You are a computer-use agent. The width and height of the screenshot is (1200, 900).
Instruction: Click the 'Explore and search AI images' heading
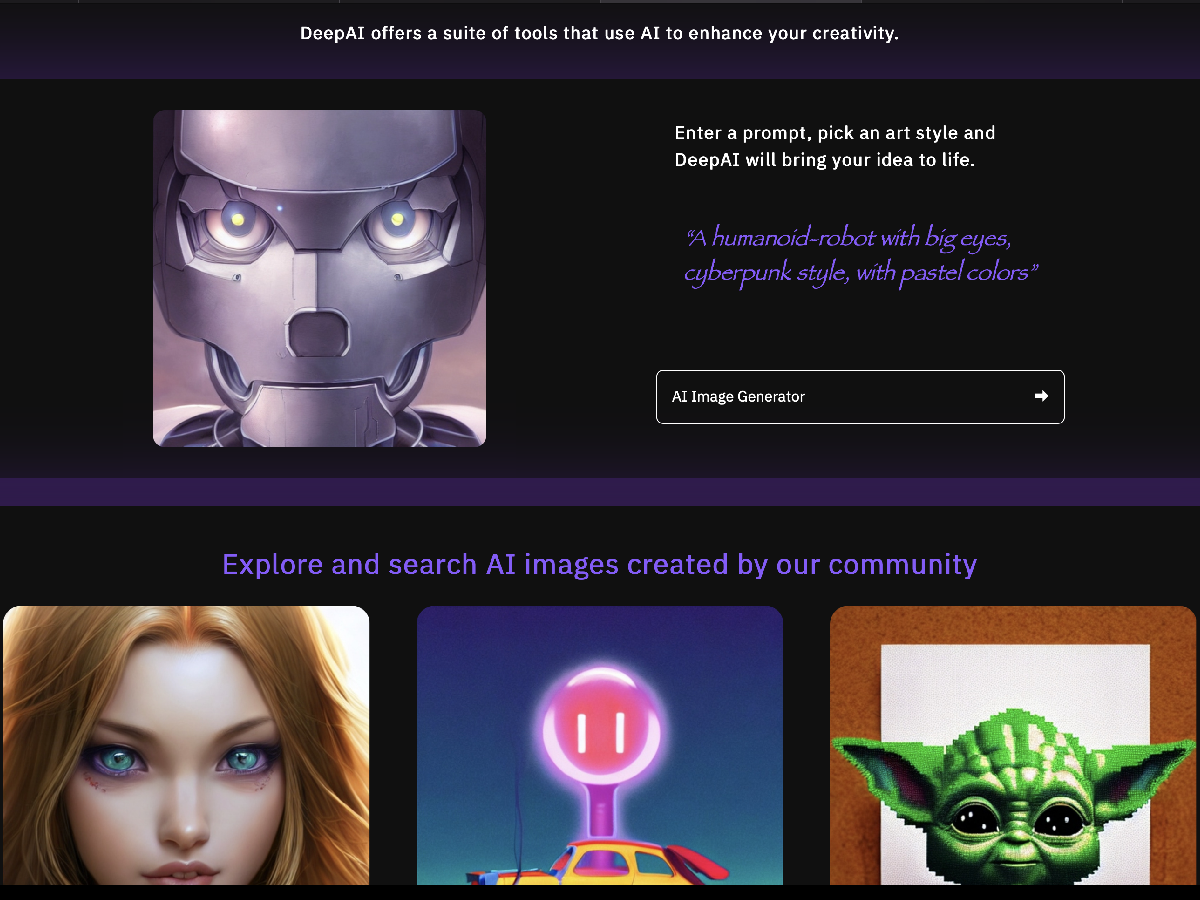click(x=599, y=564)
